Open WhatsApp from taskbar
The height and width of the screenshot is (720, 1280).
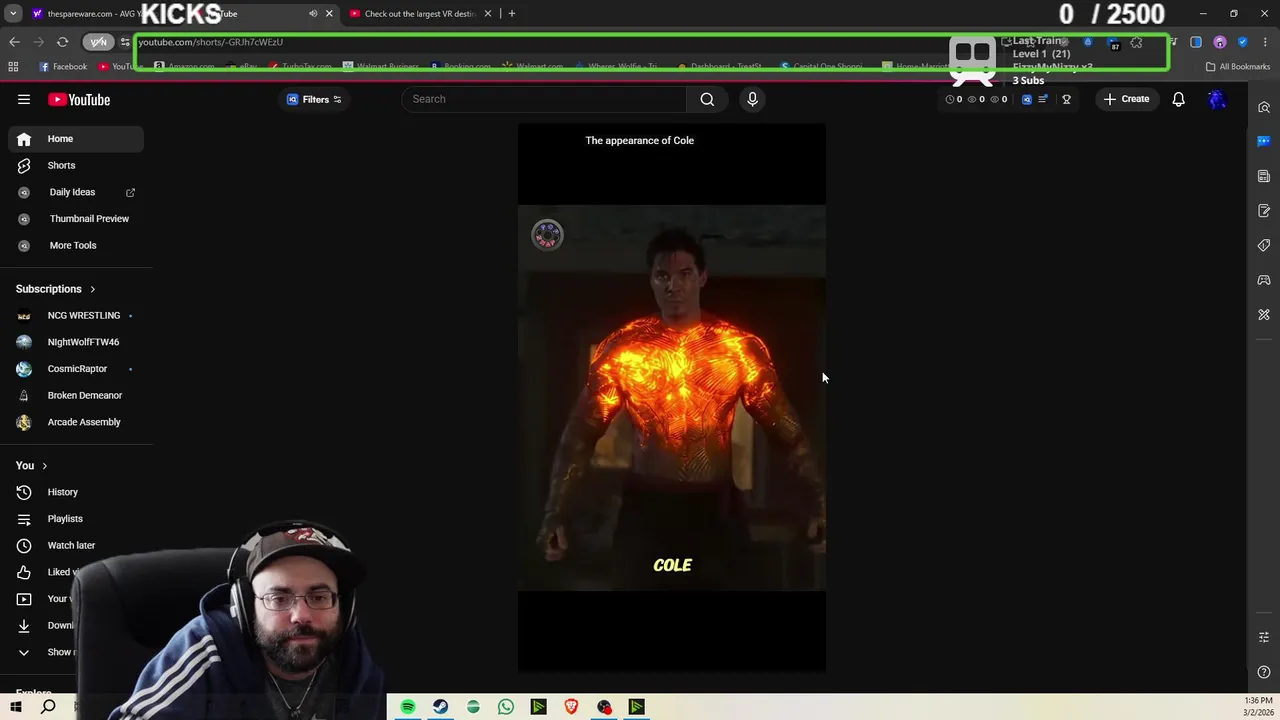click(x=506, y=707)
